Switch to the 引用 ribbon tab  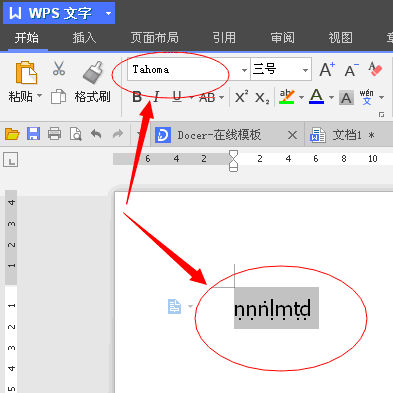[x=224, y=38]
